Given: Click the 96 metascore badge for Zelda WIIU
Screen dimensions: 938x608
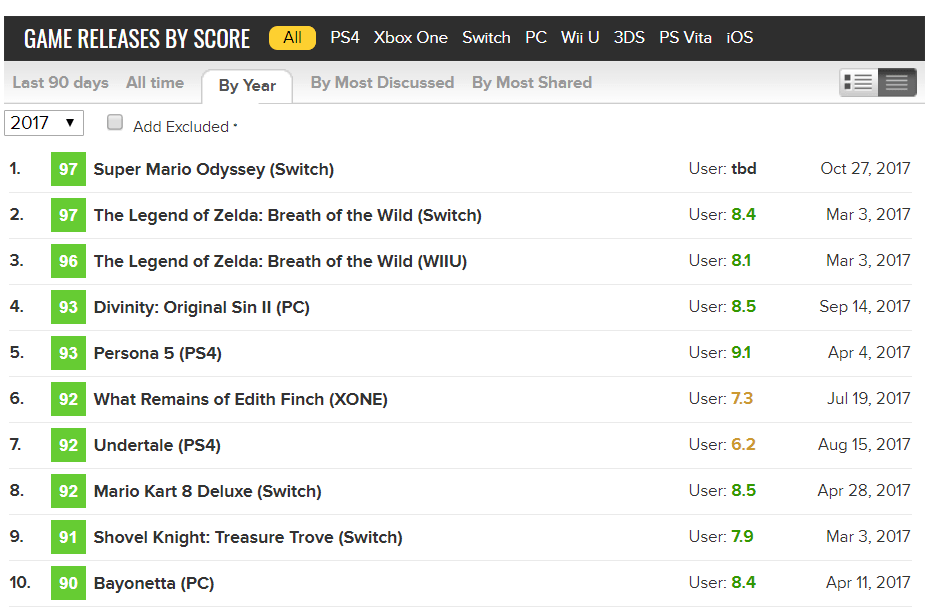Looking at the screenshot, I should [68, 262].
